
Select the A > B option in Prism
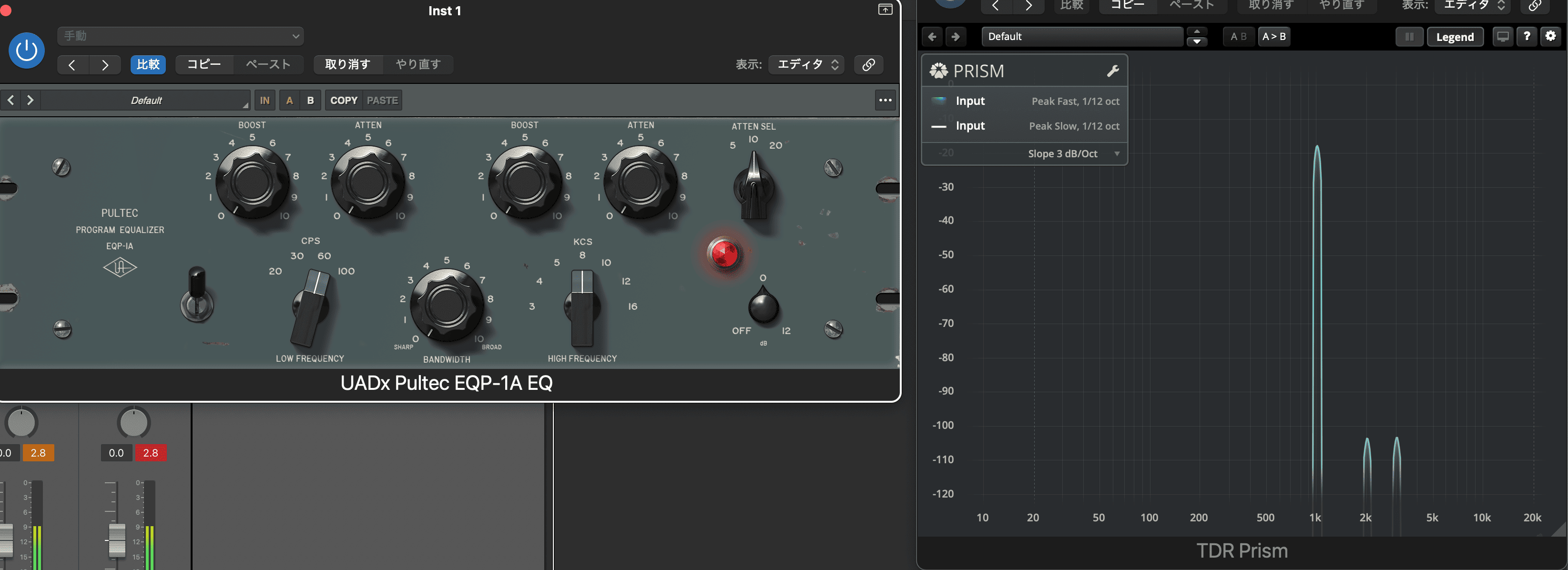pos(1273,37)
